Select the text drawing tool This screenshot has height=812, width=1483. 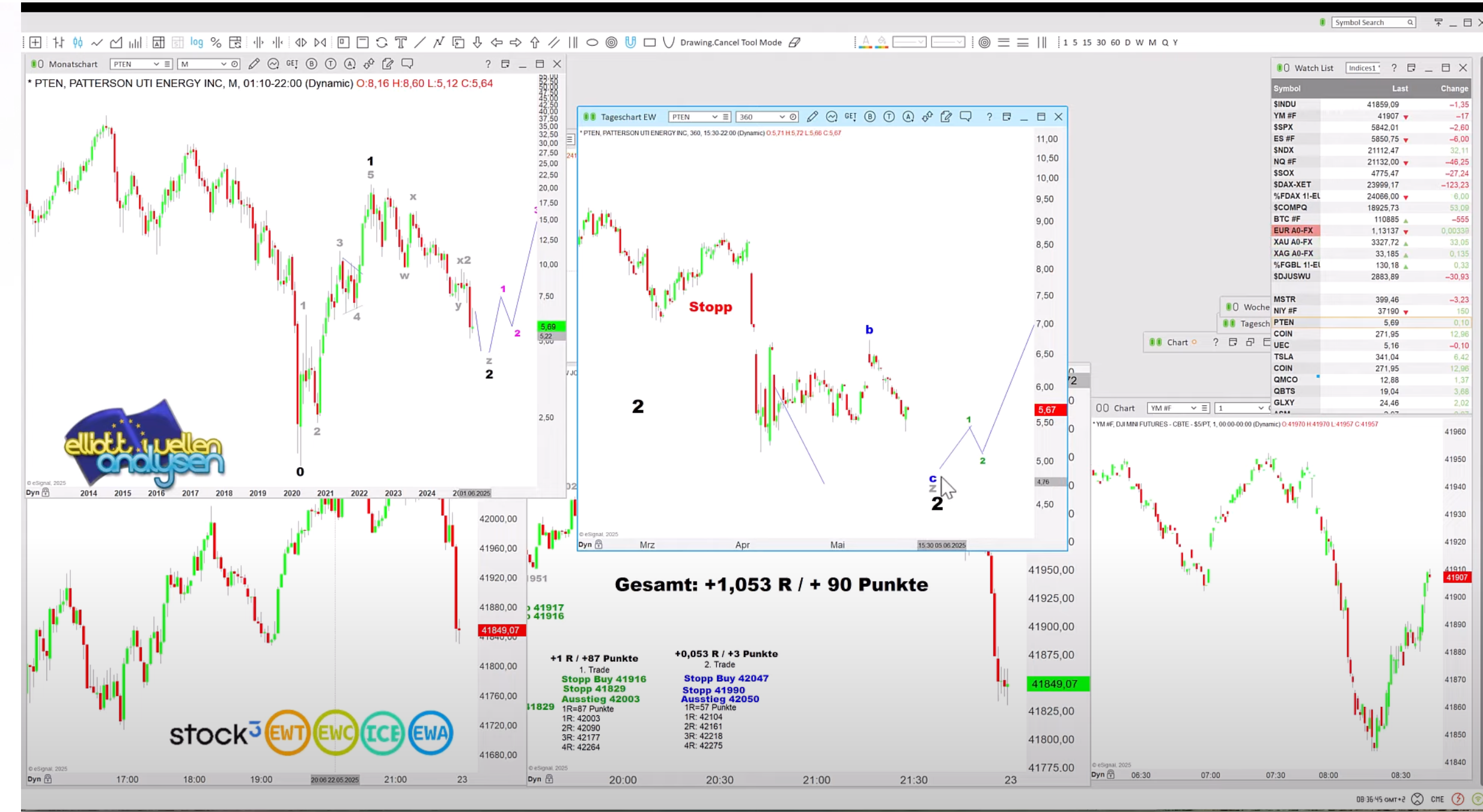[x=401, y=42]
